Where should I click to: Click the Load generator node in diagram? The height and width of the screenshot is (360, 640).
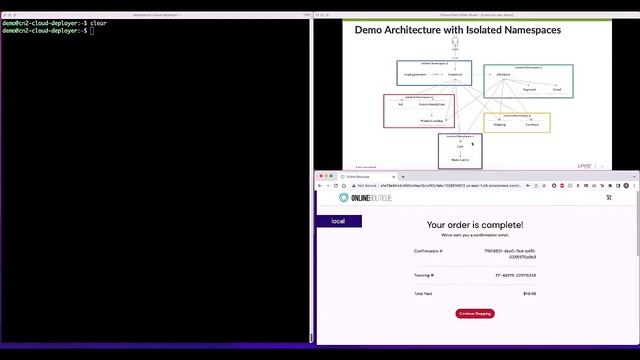tap(415, 75)
